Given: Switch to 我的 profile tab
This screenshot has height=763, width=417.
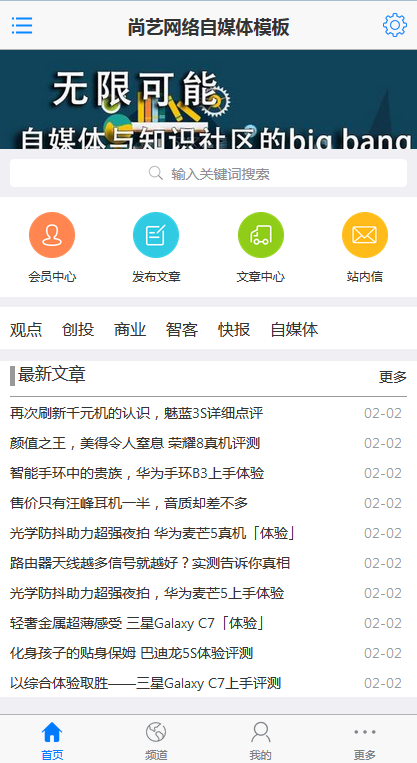Looking at the screenshot, I should 260,741.
